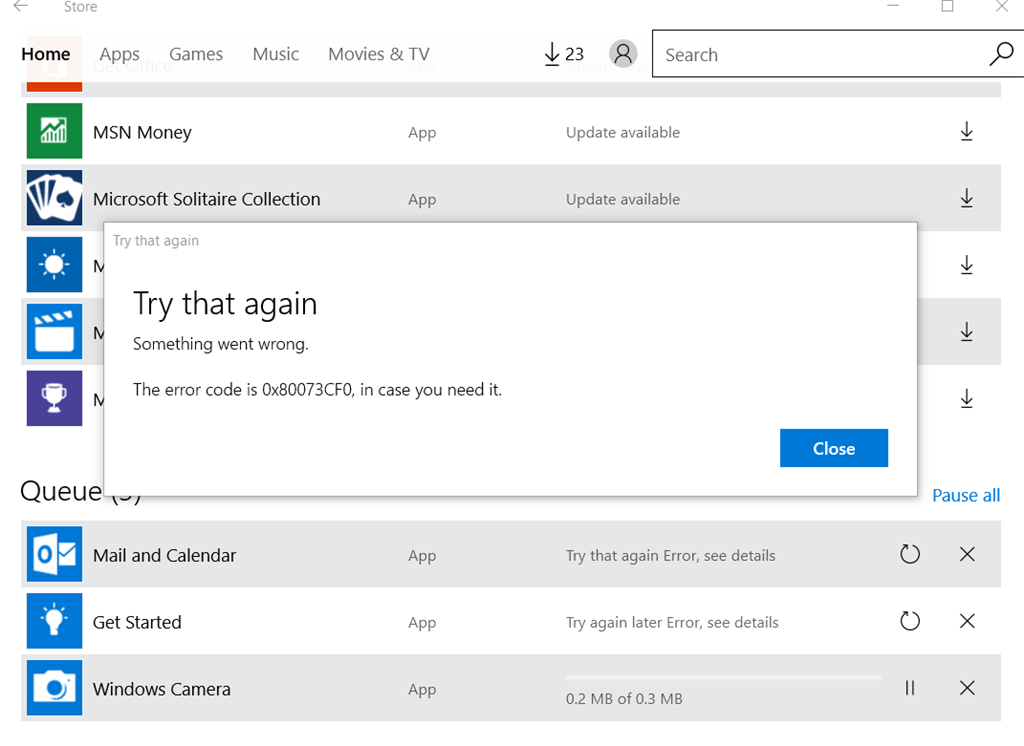Image resolution: width=1024 pixels, height=746 pixels.
Task: Switch to the Games tab
Action: point(196,54)
